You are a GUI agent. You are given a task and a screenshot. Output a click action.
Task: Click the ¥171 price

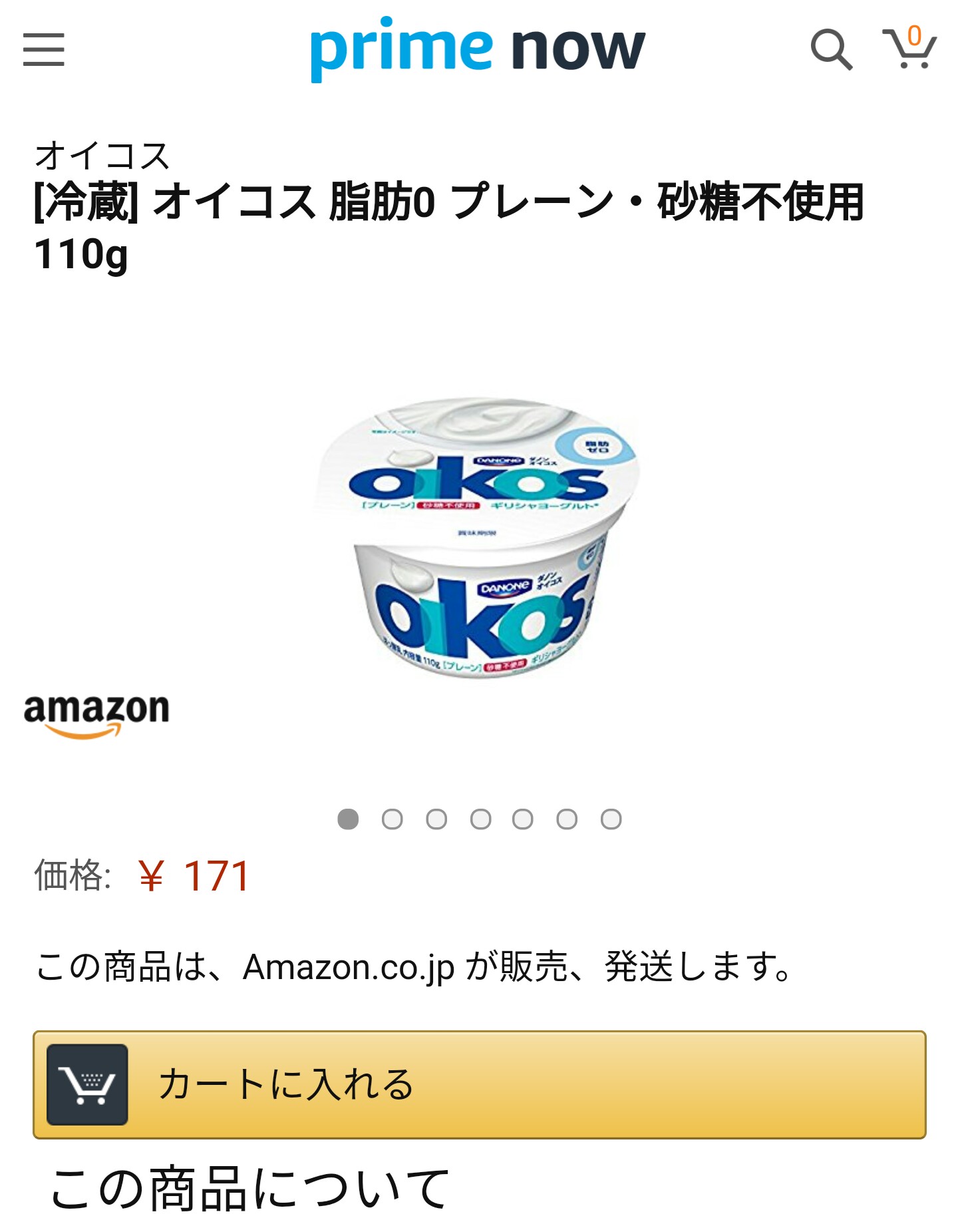194,875
